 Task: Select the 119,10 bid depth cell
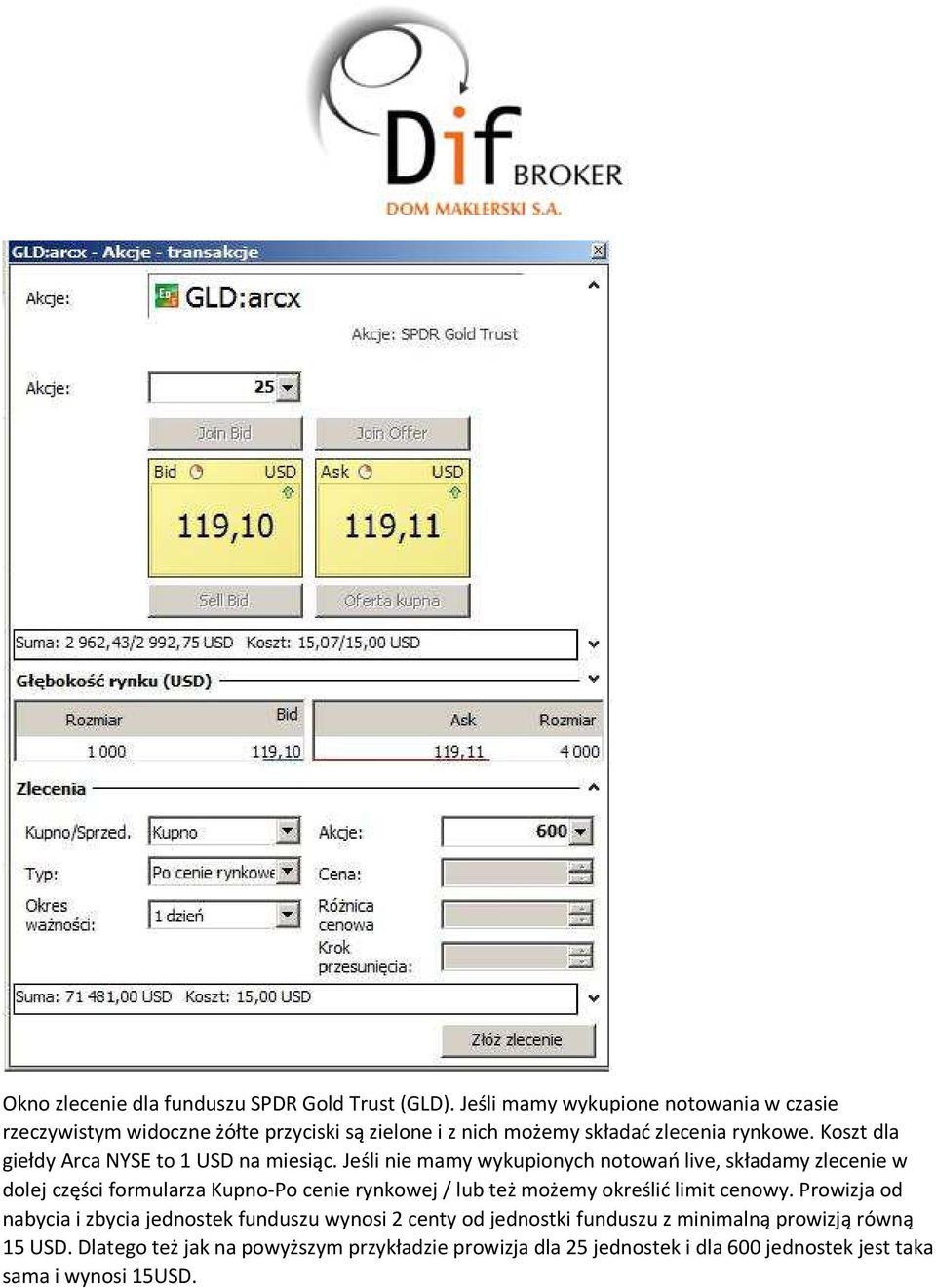276,752
